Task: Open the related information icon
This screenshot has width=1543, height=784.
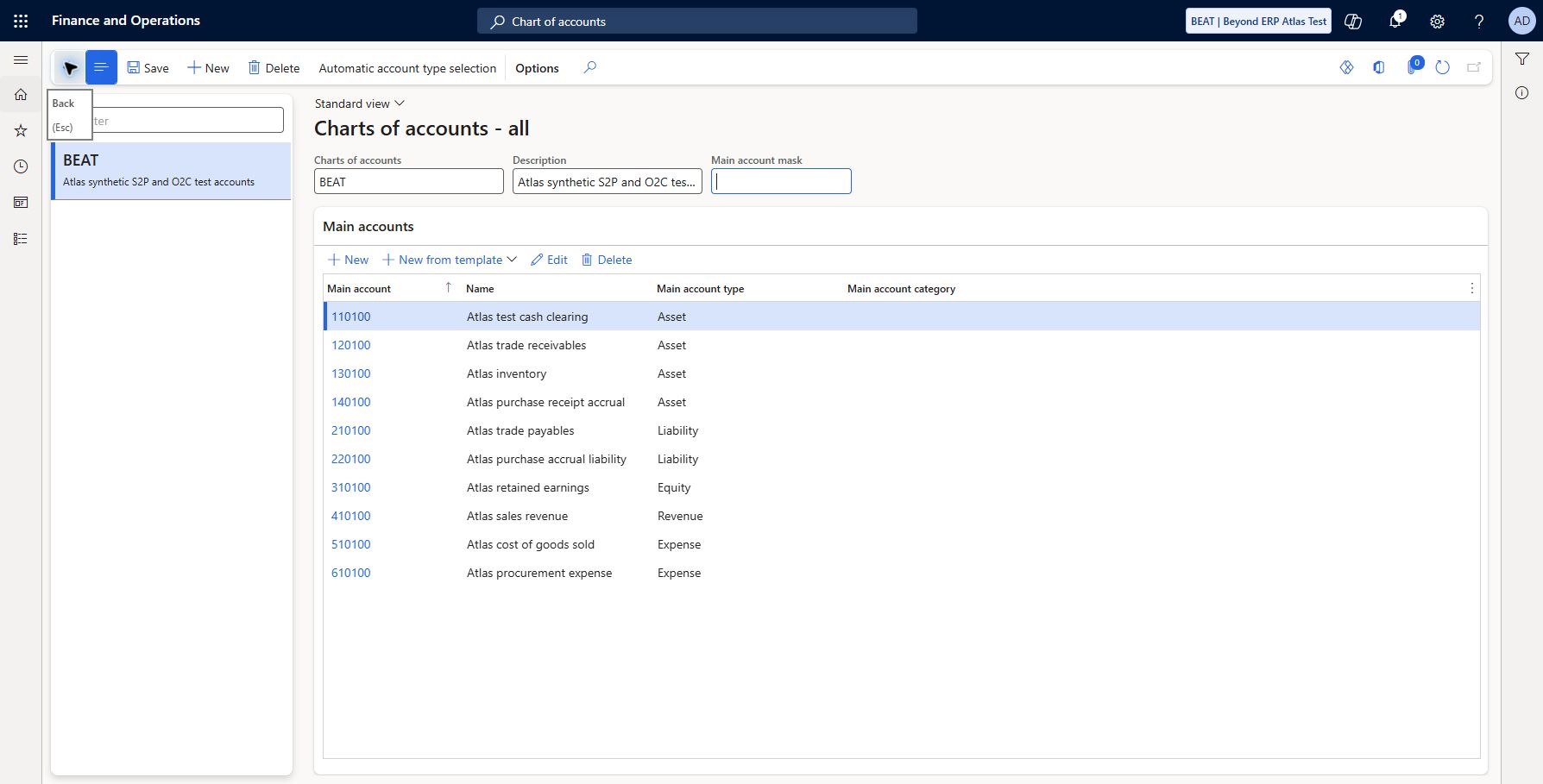Action: [x=1522, y=92]
